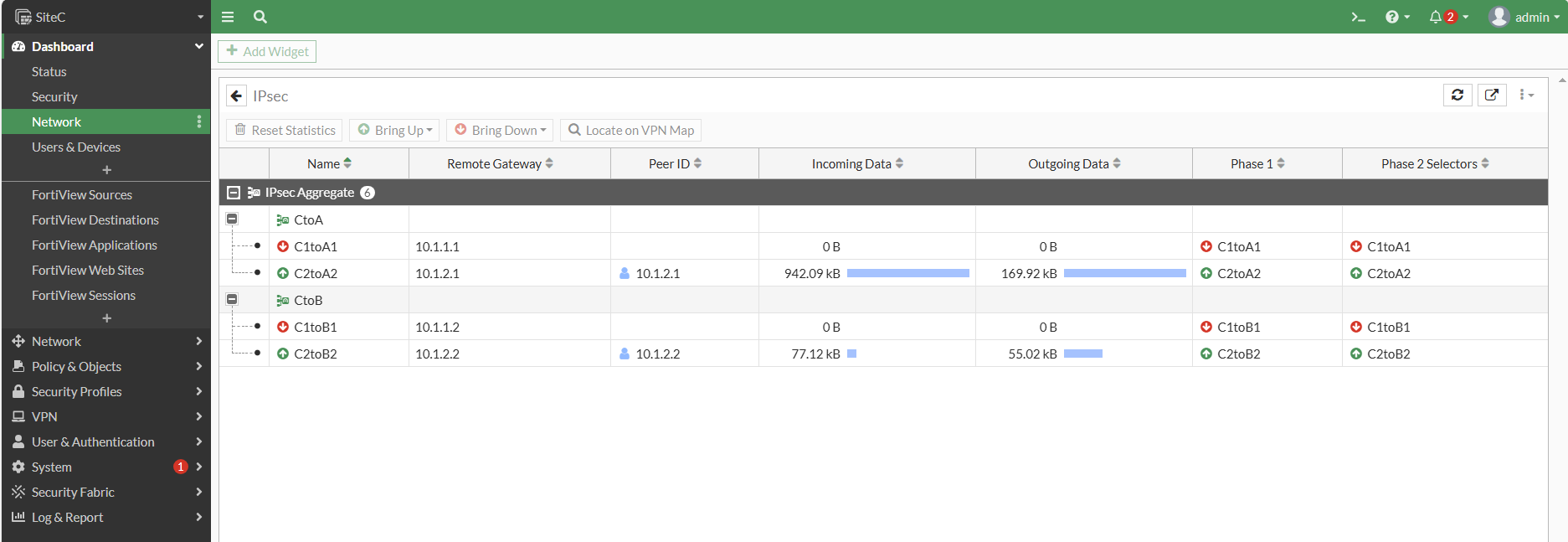Screen dimensions: 1568x542
Task: Refresh the IPsec widget
Action: click(x=1457, y=95)
